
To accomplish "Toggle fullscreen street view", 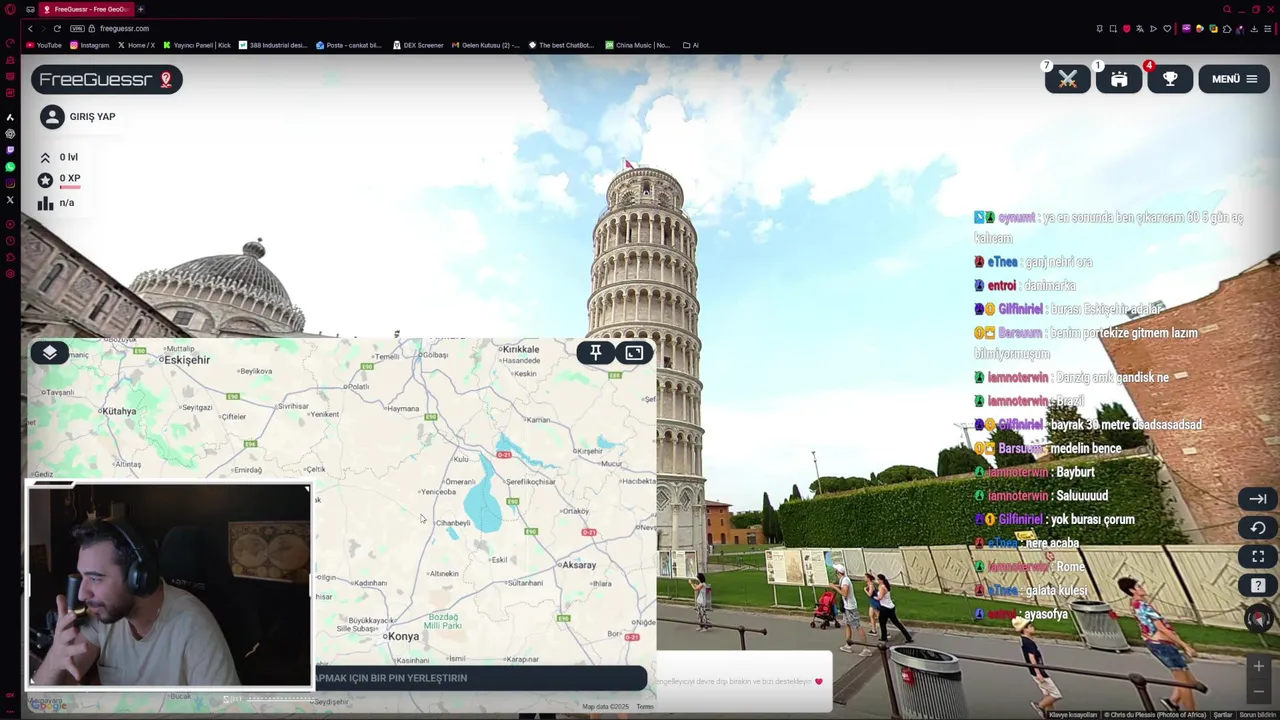I will 1258,556.
